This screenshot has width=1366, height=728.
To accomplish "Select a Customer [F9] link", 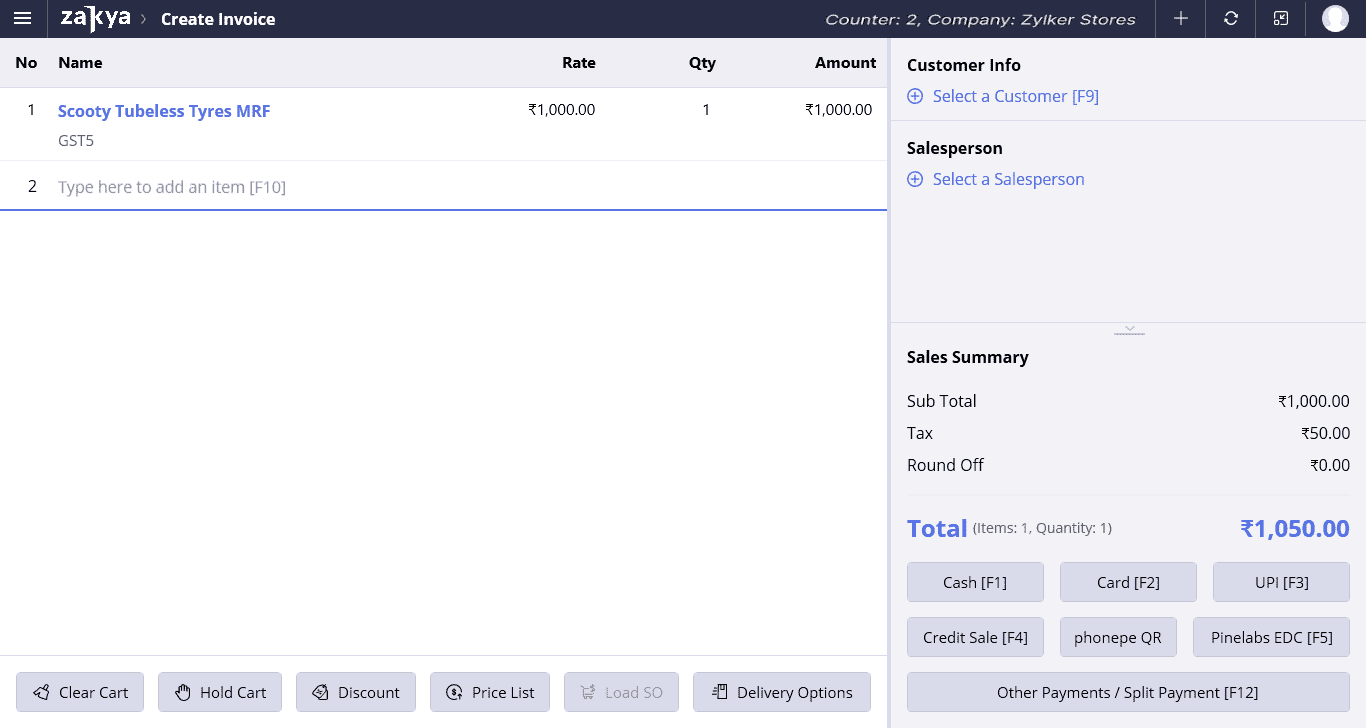I will click(x=1016, y=97).
